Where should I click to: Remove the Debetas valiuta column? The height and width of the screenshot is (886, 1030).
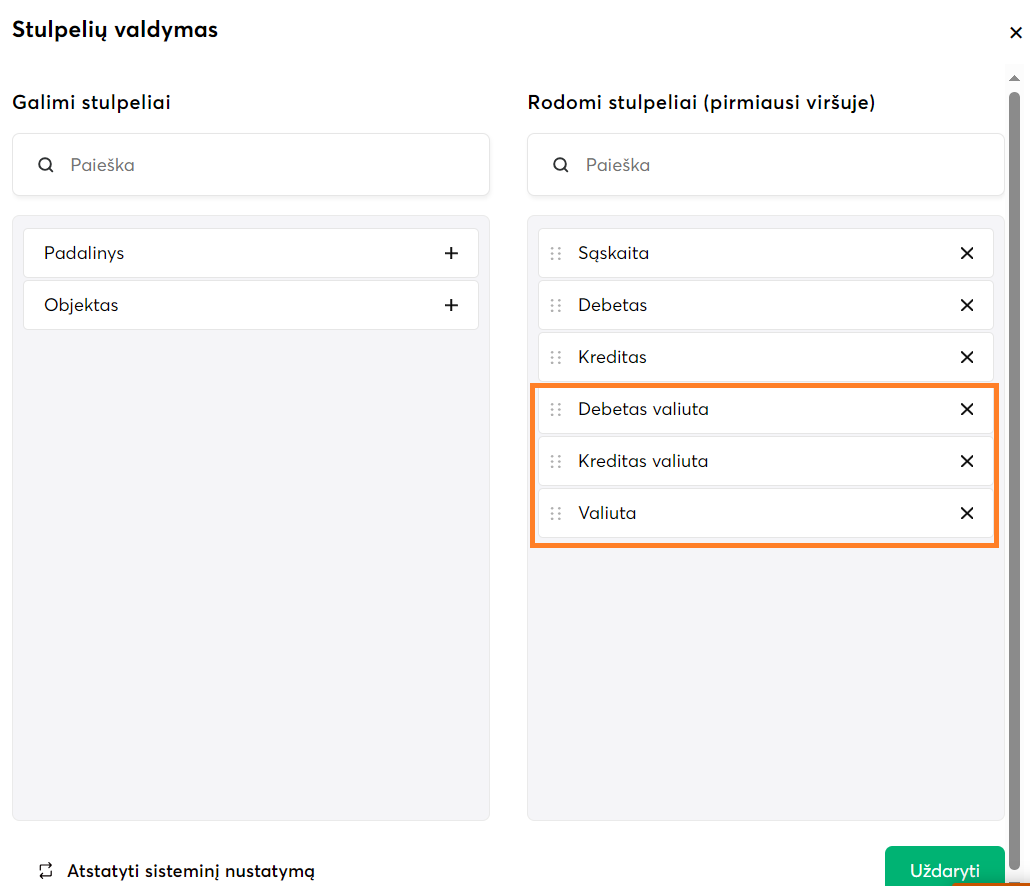[x=967, y=409]
